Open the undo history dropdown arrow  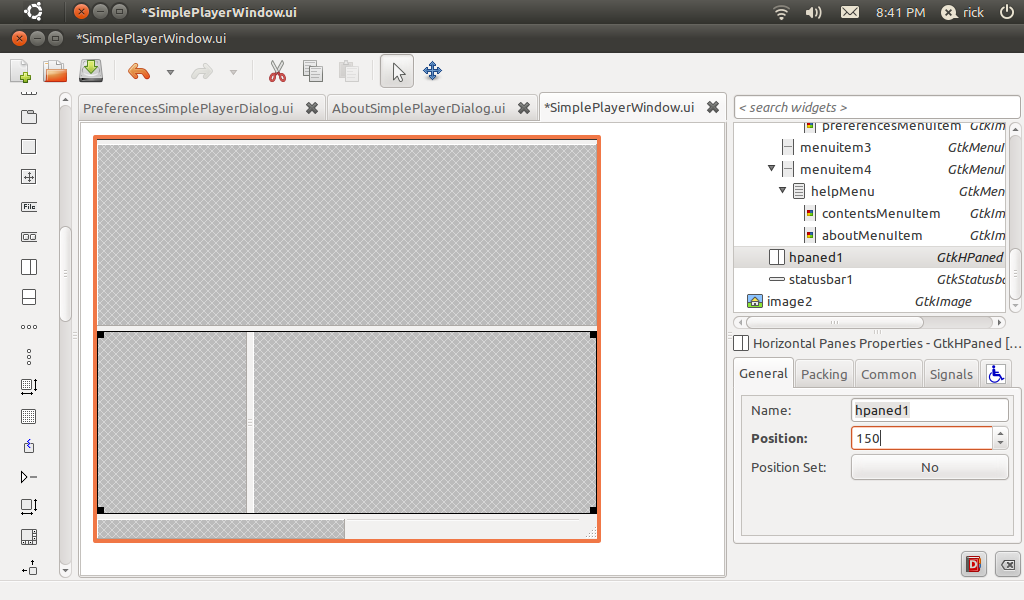click(x=170, y=72)
